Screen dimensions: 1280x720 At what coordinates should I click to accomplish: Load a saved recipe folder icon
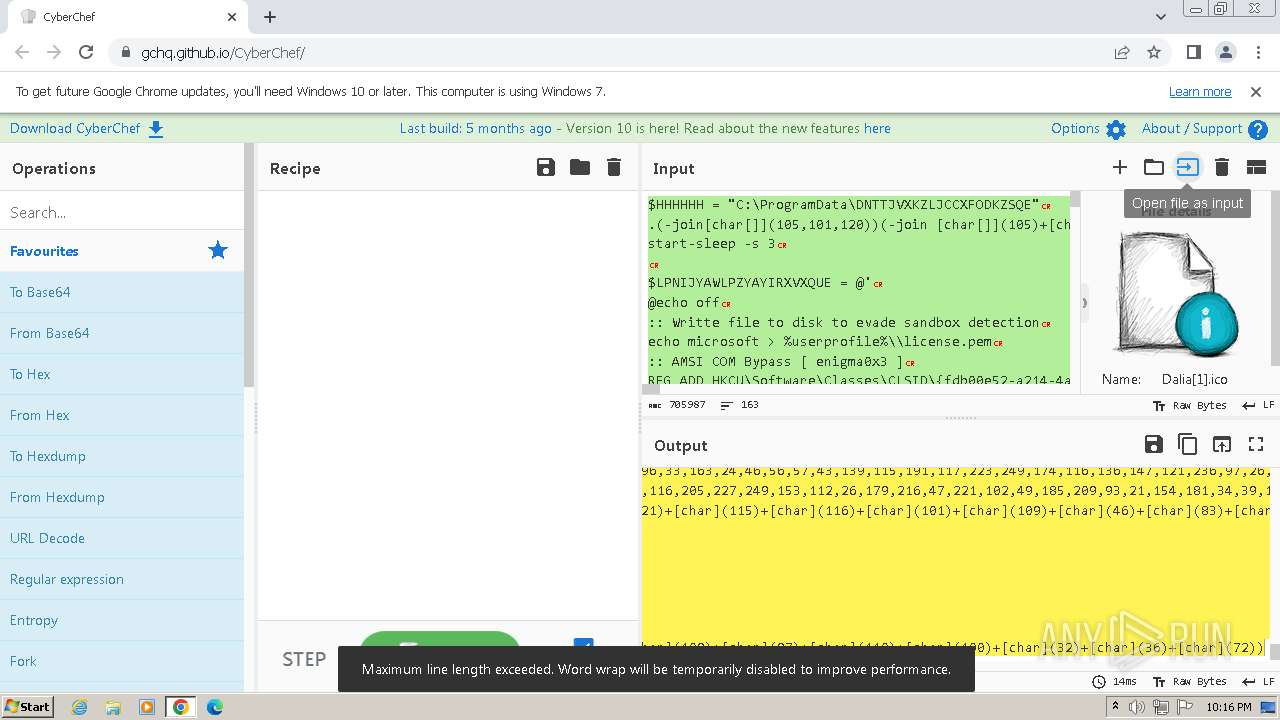(x=580, y=168)
